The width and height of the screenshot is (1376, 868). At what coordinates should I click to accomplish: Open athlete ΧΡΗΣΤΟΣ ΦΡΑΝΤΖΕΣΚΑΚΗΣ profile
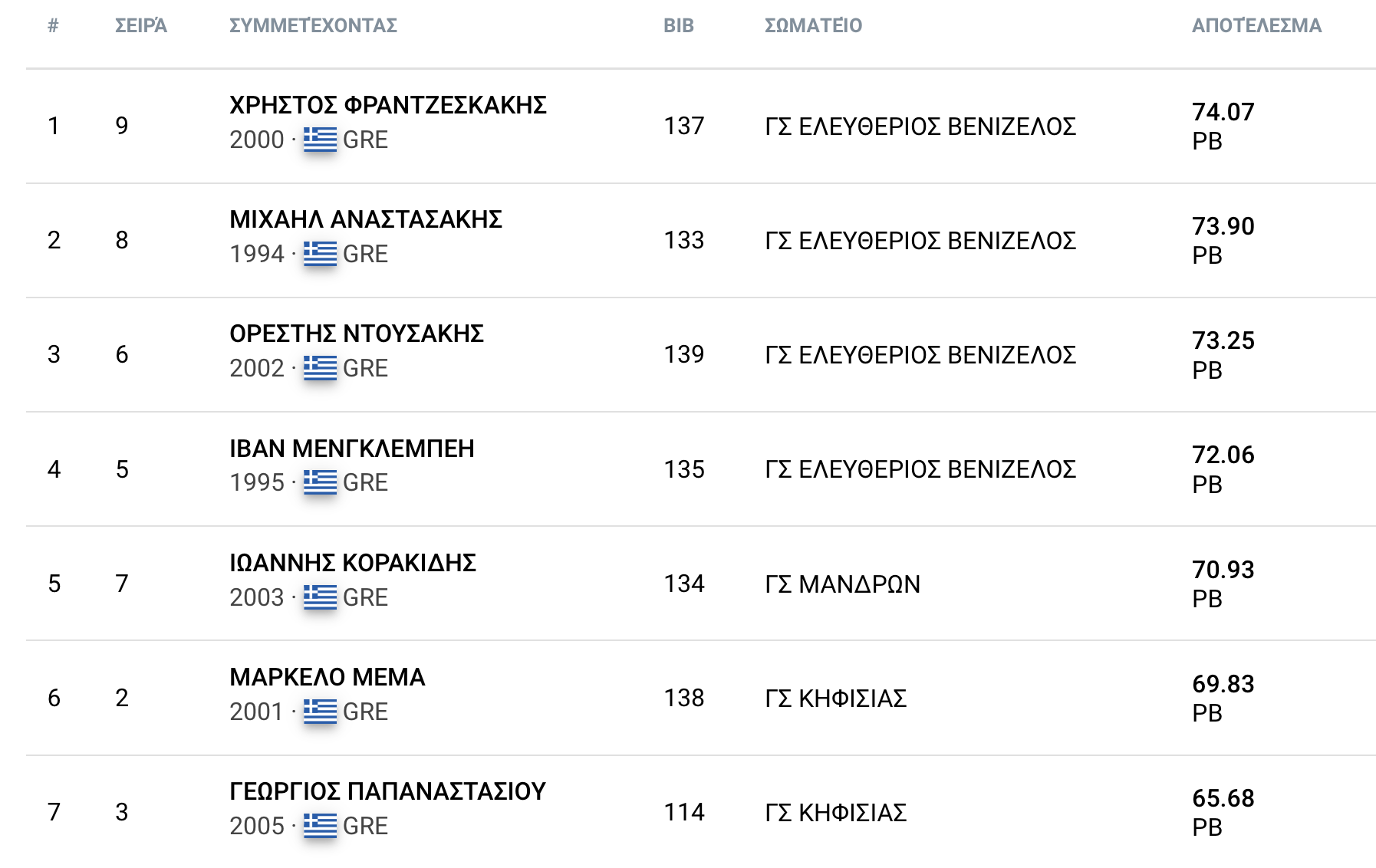coord(387,105)
